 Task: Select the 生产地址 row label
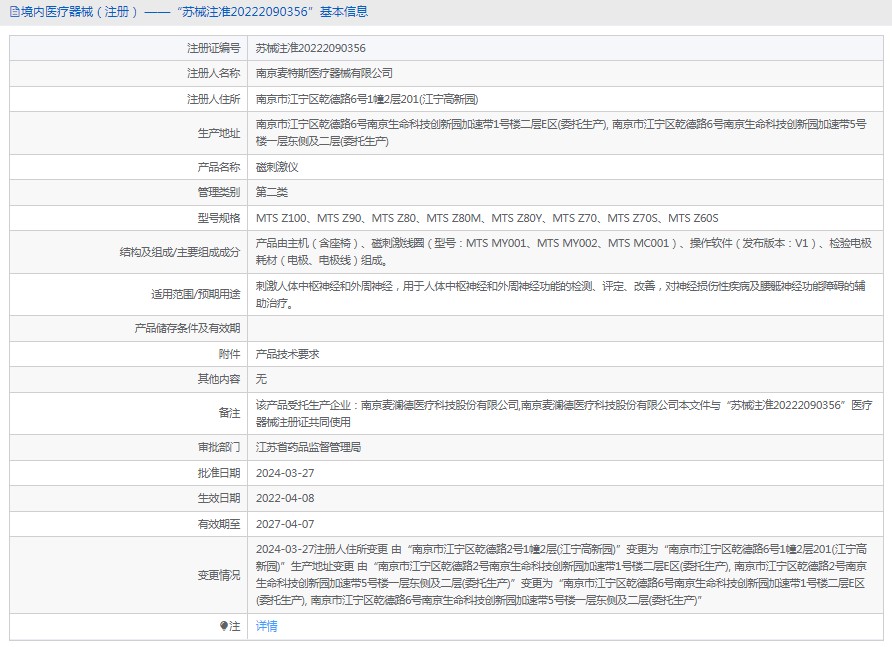tap(219, 133)
